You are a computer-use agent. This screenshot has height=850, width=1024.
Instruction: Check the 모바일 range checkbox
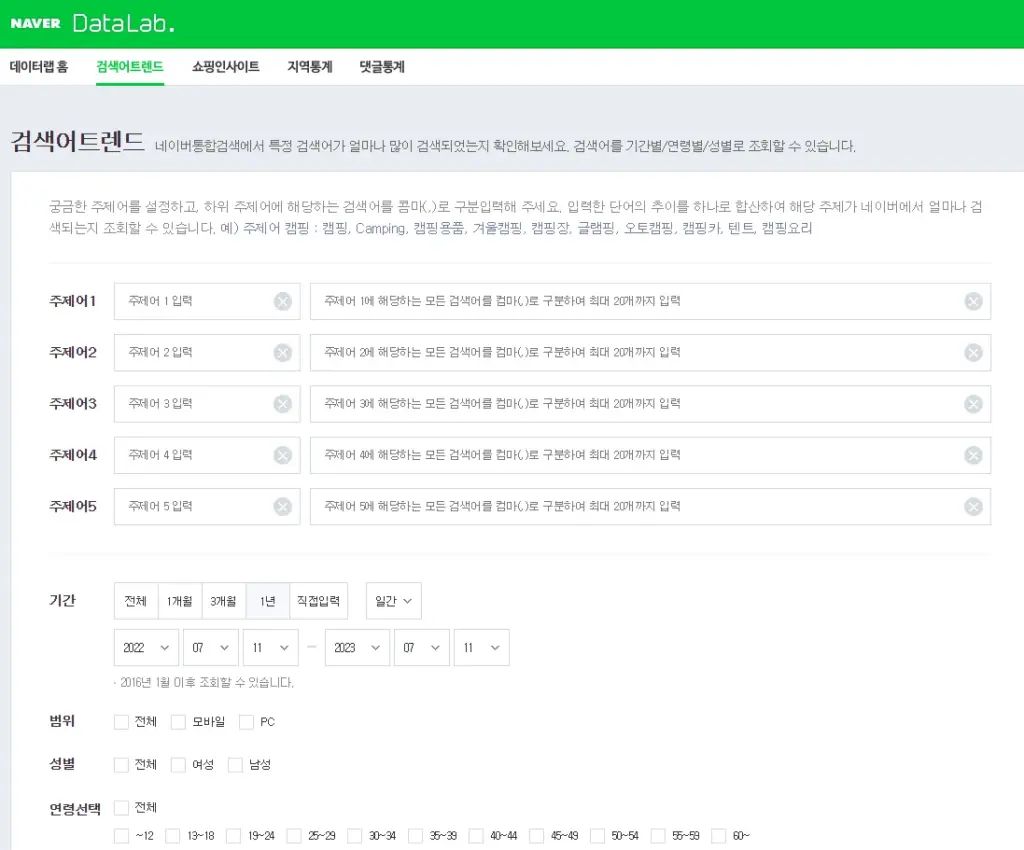coord(178,722)
